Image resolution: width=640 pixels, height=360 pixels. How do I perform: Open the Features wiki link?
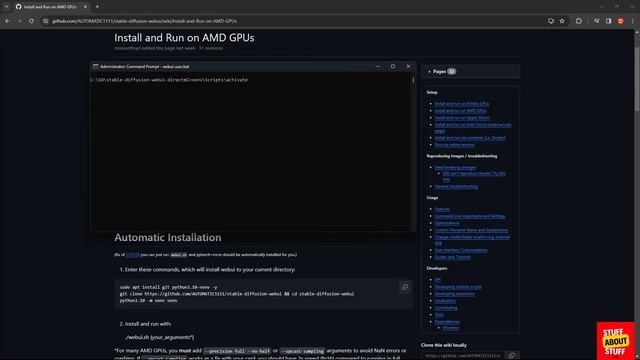coord(442,209)
